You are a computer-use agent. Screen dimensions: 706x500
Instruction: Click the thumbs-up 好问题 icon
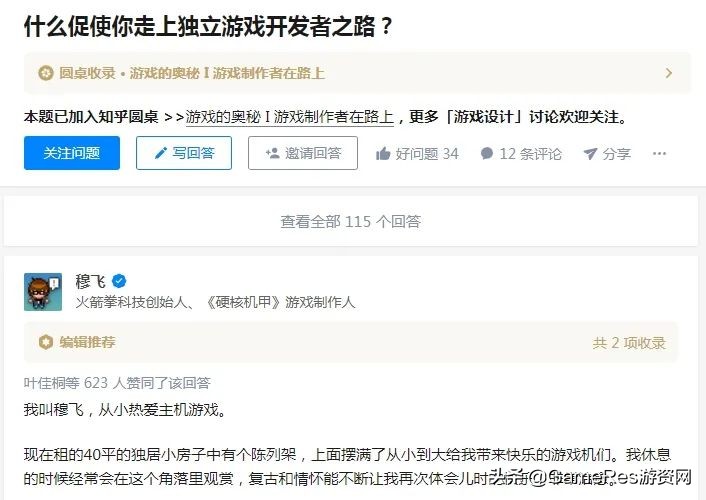383,154
